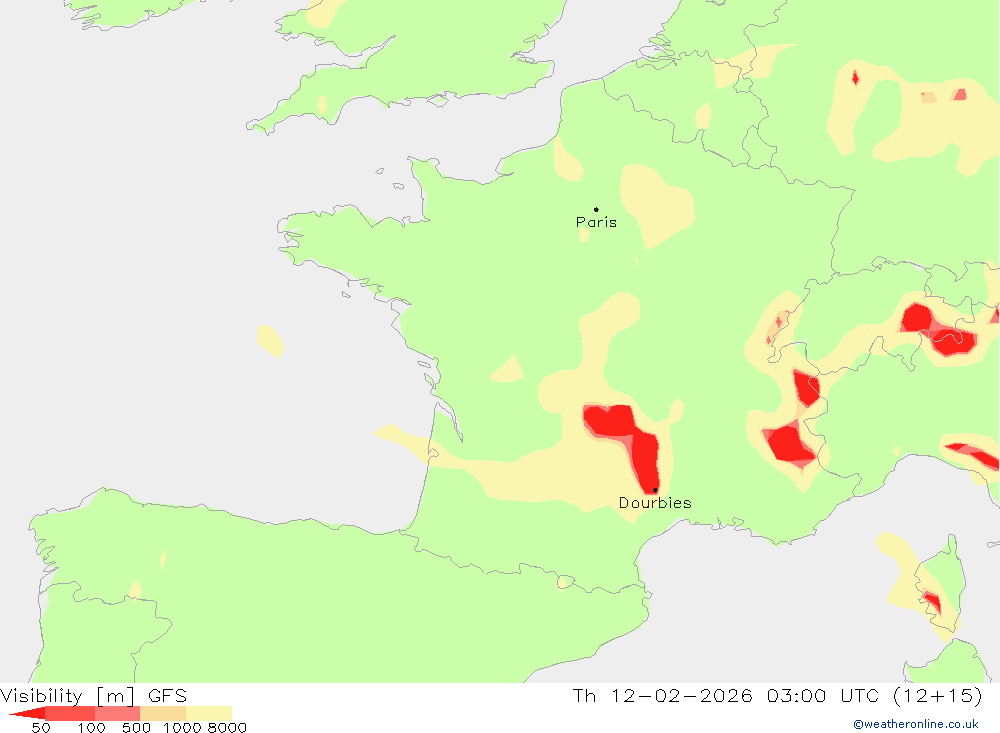The image size is (1000, 733).
Task: Click the legend value 100
Action: click(91, 727)
